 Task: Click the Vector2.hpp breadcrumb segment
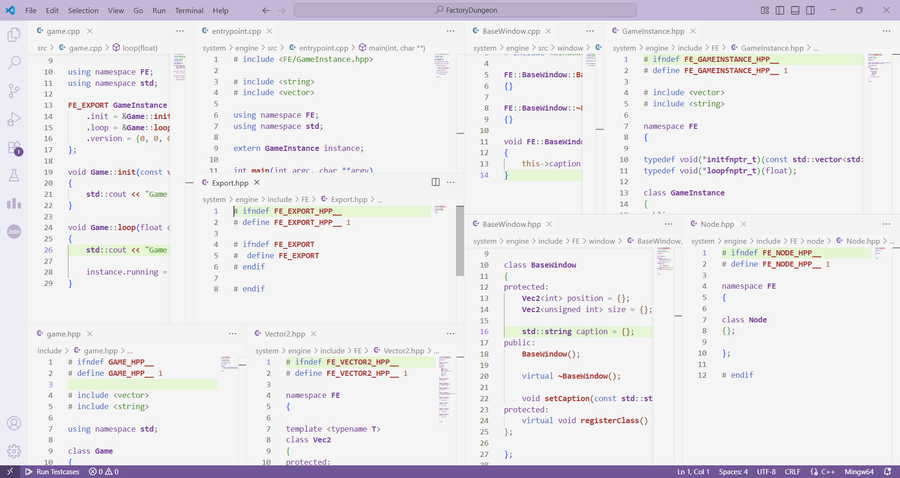399,350
